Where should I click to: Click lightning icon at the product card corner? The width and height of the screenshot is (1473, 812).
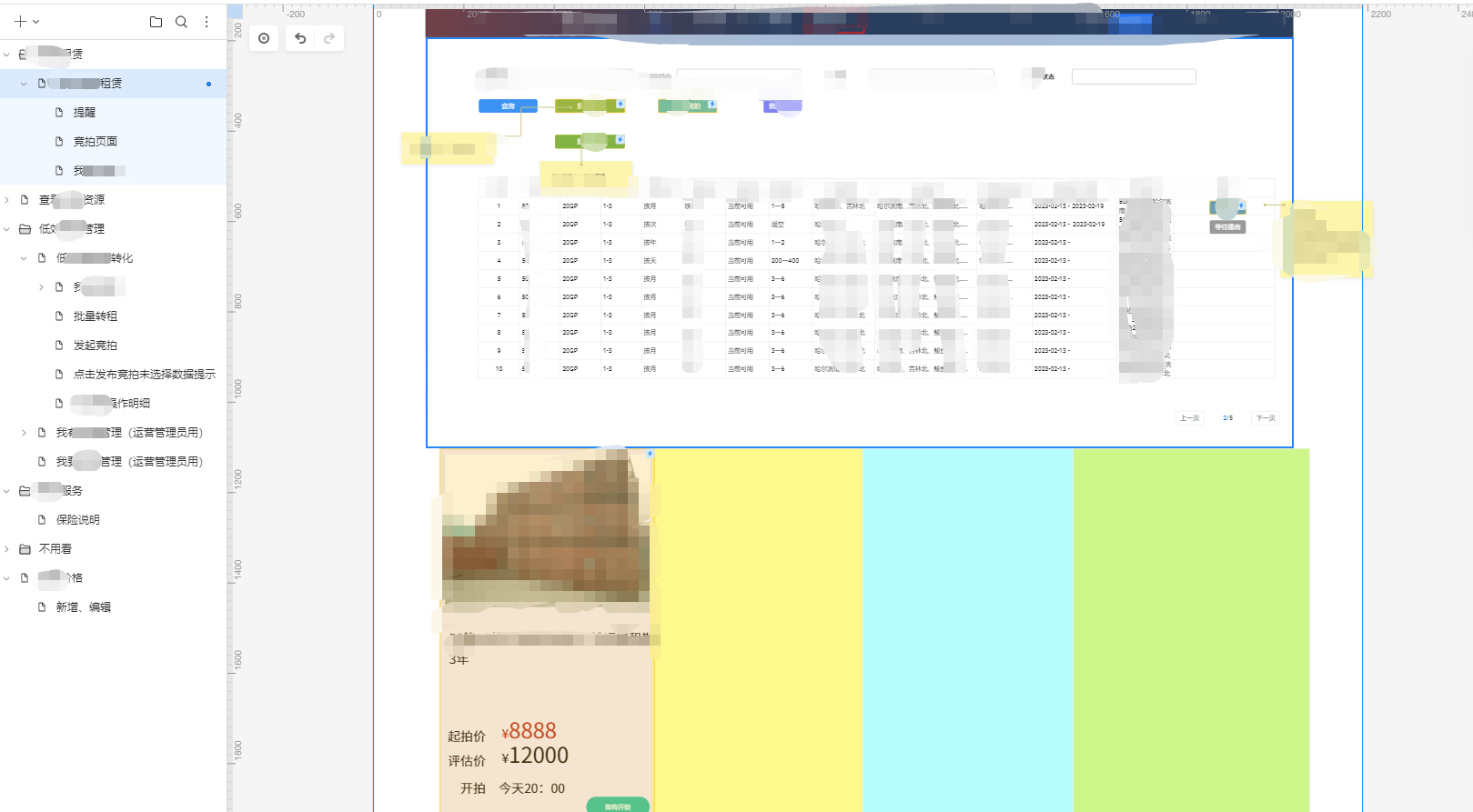click(x=650, y=453)
